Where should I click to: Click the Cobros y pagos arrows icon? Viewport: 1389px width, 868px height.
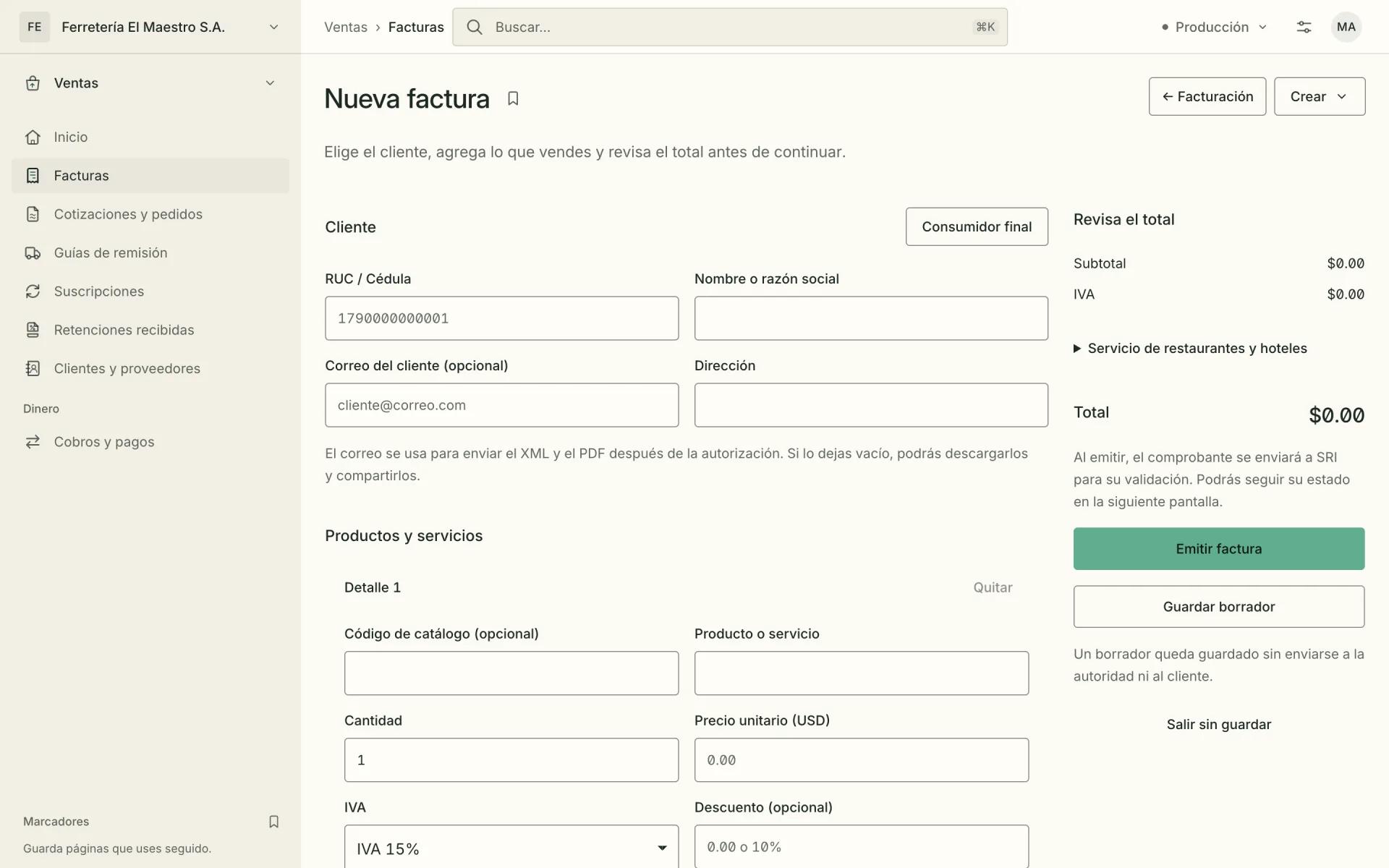(33, 442)
